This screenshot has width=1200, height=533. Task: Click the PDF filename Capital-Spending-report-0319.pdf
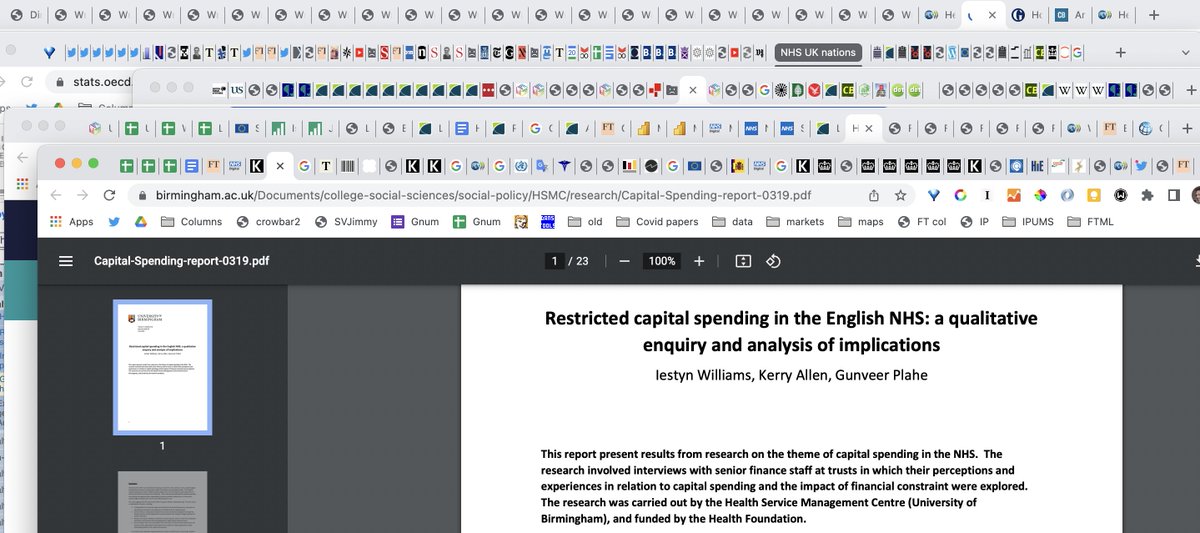tap(181, 261)
